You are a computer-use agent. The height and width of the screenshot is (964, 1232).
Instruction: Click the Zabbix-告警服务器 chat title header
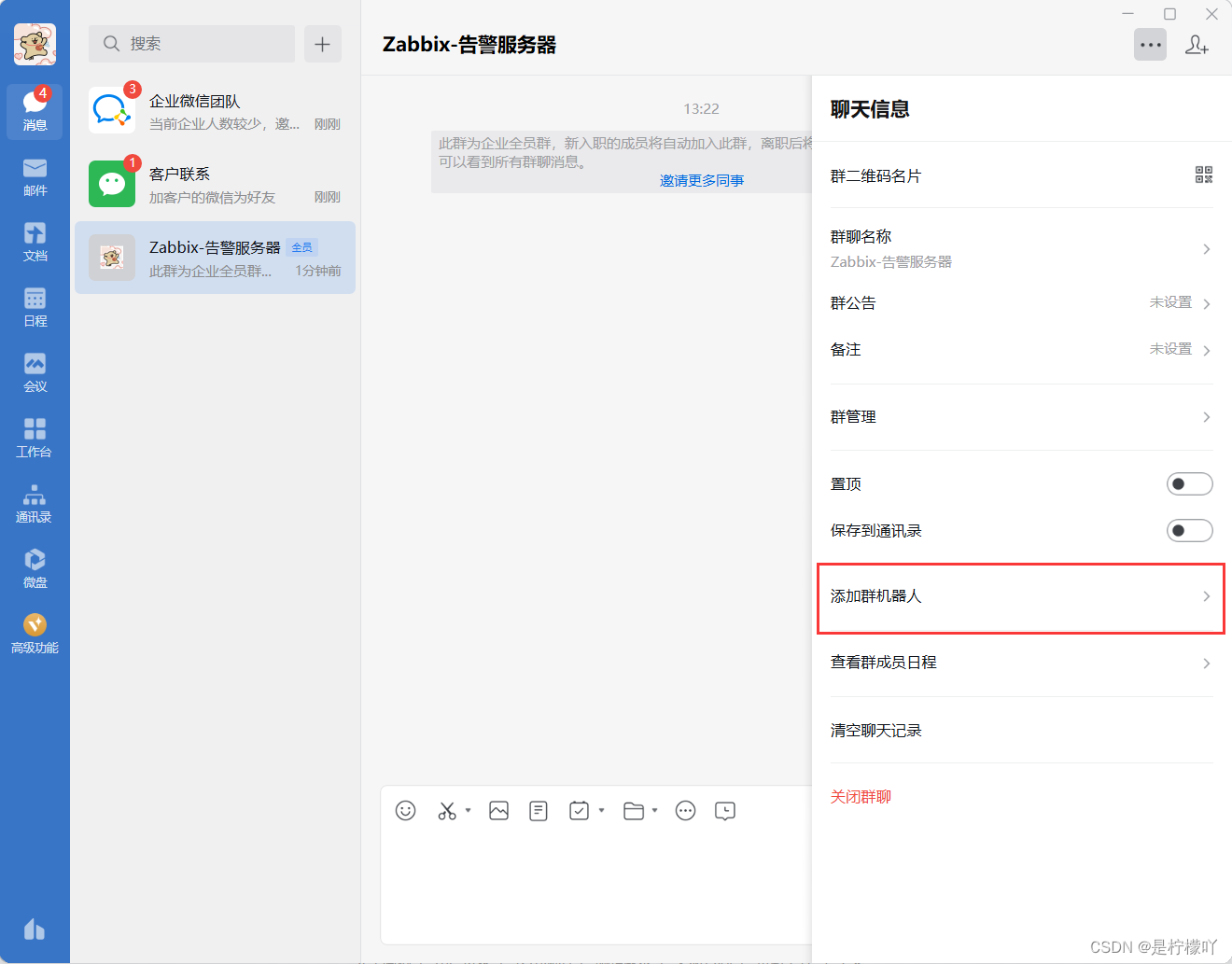pyautogui.click(x=469, y=44)
